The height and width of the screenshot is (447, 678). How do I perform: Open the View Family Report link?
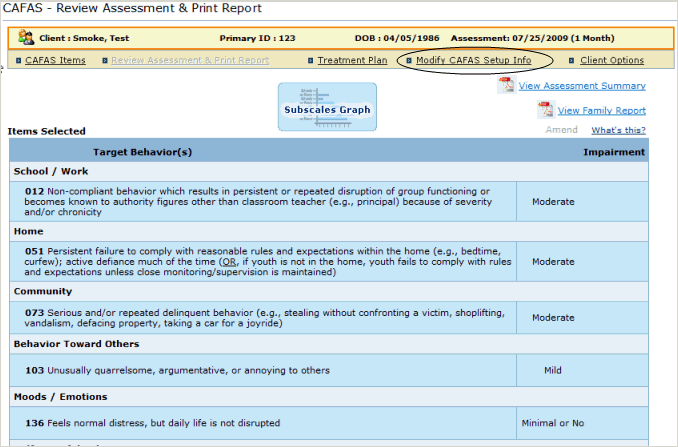[601, 110]
